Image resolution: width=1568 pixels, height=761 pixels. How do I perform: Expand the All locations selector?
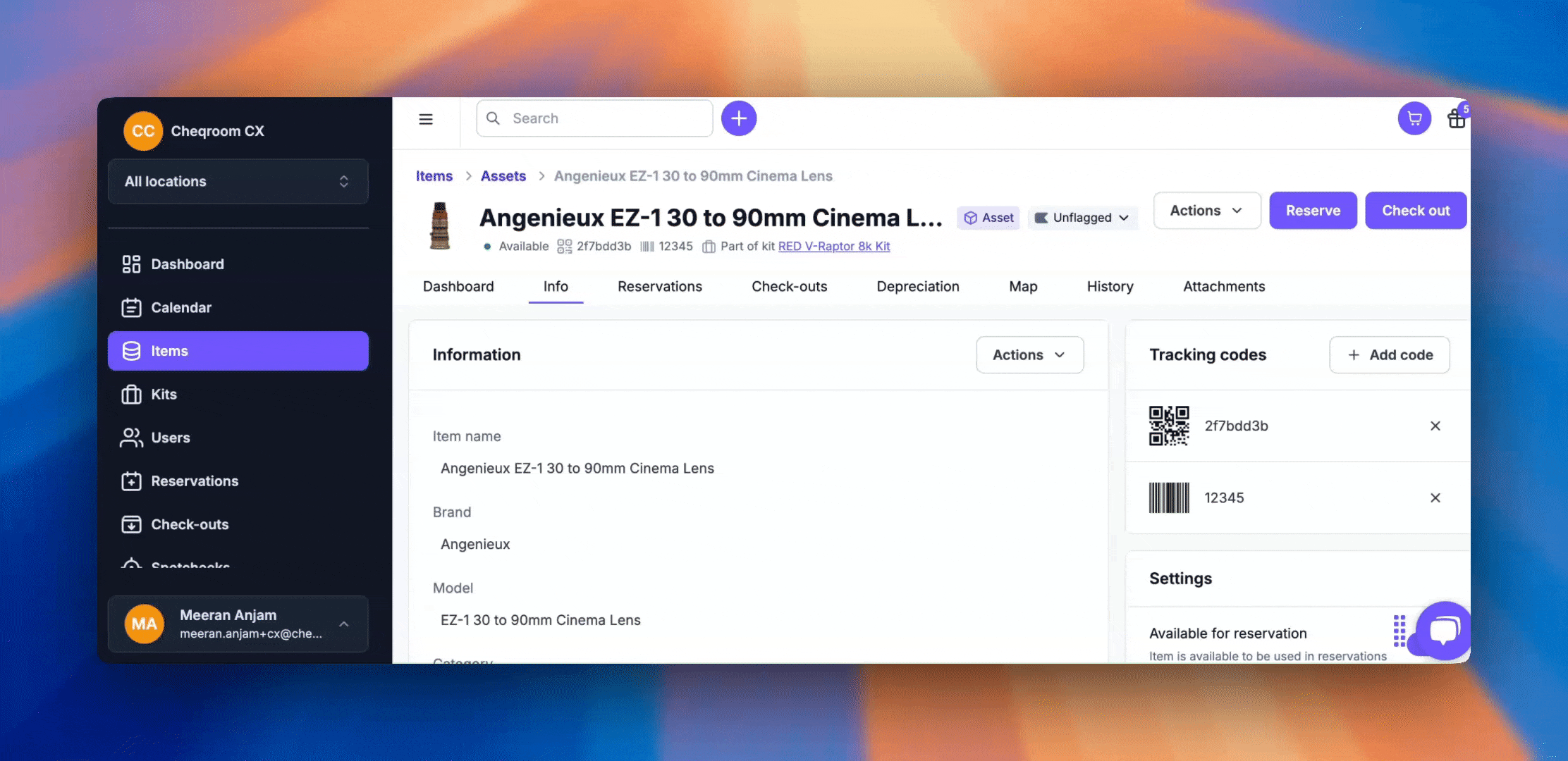[238, 182]
